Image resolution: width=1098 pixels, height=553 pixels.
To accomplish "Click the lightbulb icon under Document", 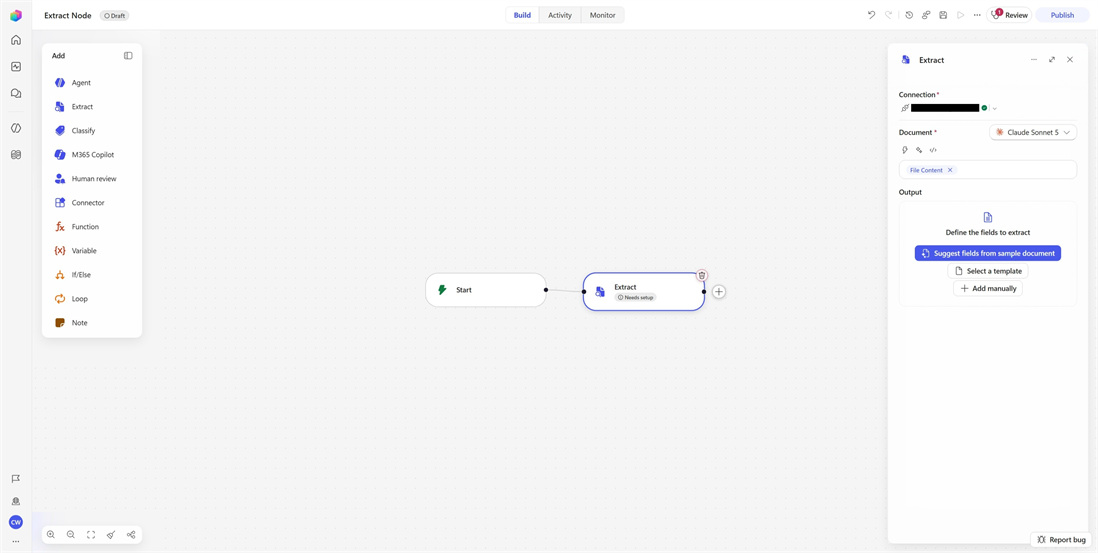I will 905,150.
